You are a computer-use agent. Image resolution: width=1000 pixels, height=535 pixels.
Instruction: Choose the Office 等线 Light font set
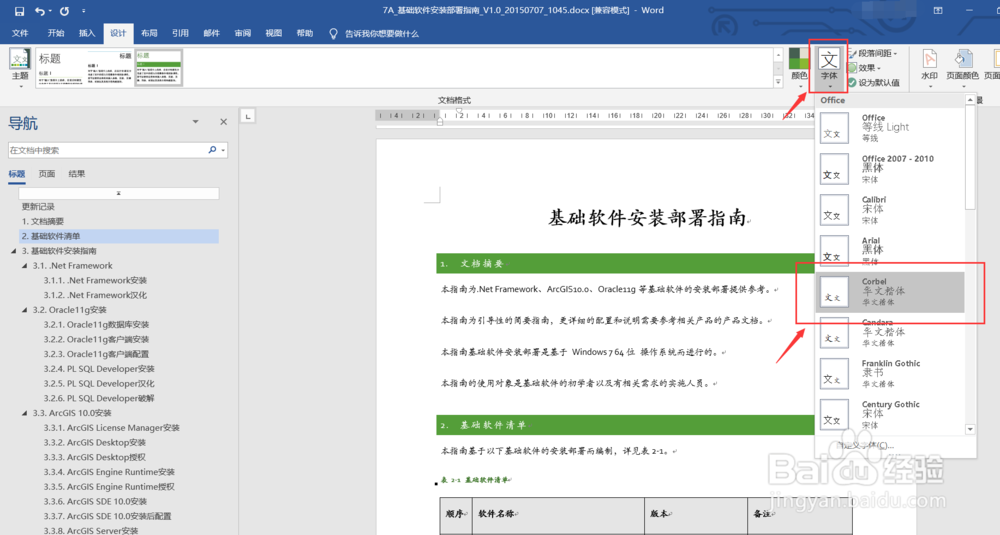click(890, 128)
